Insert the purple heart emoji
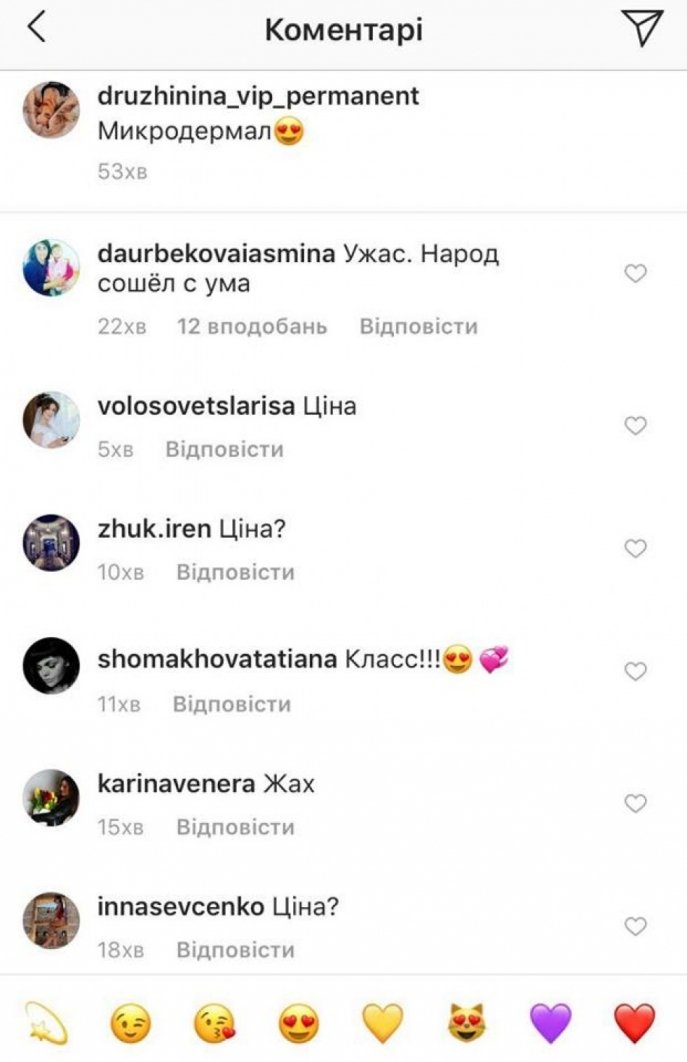Viewport: 687px width, 1062px height. click(x=550, y=1023)
